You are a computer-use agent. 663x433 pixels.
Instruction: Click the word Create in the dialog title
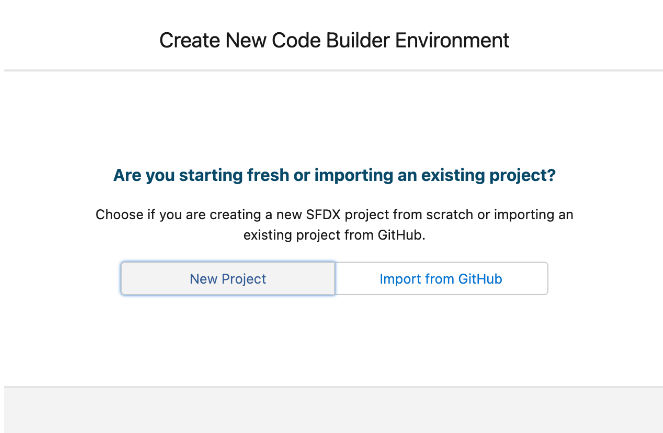click(x=189, y=41)
